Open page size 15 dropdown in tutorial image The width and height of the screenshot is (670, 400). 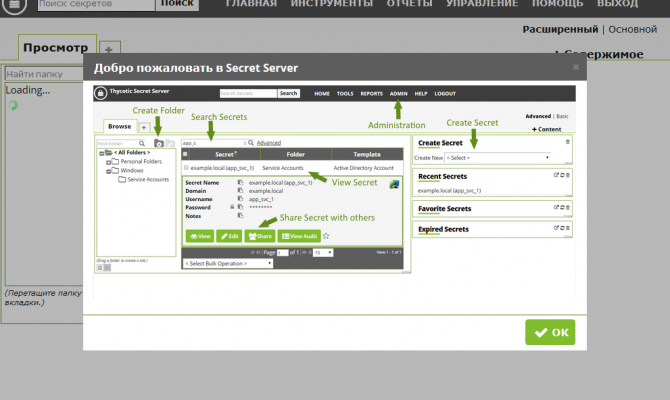tap(323, 253)
